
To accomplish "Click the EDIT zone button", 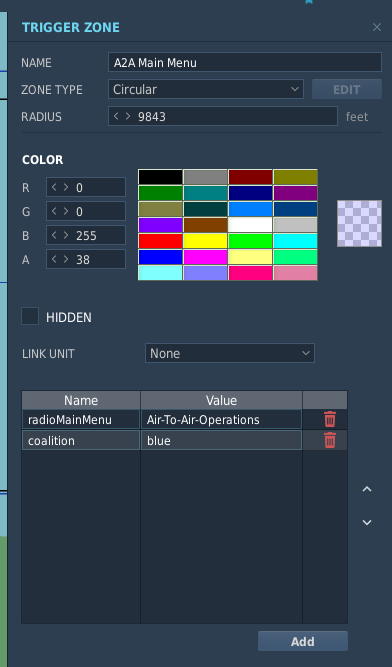I will pos(347,89).
